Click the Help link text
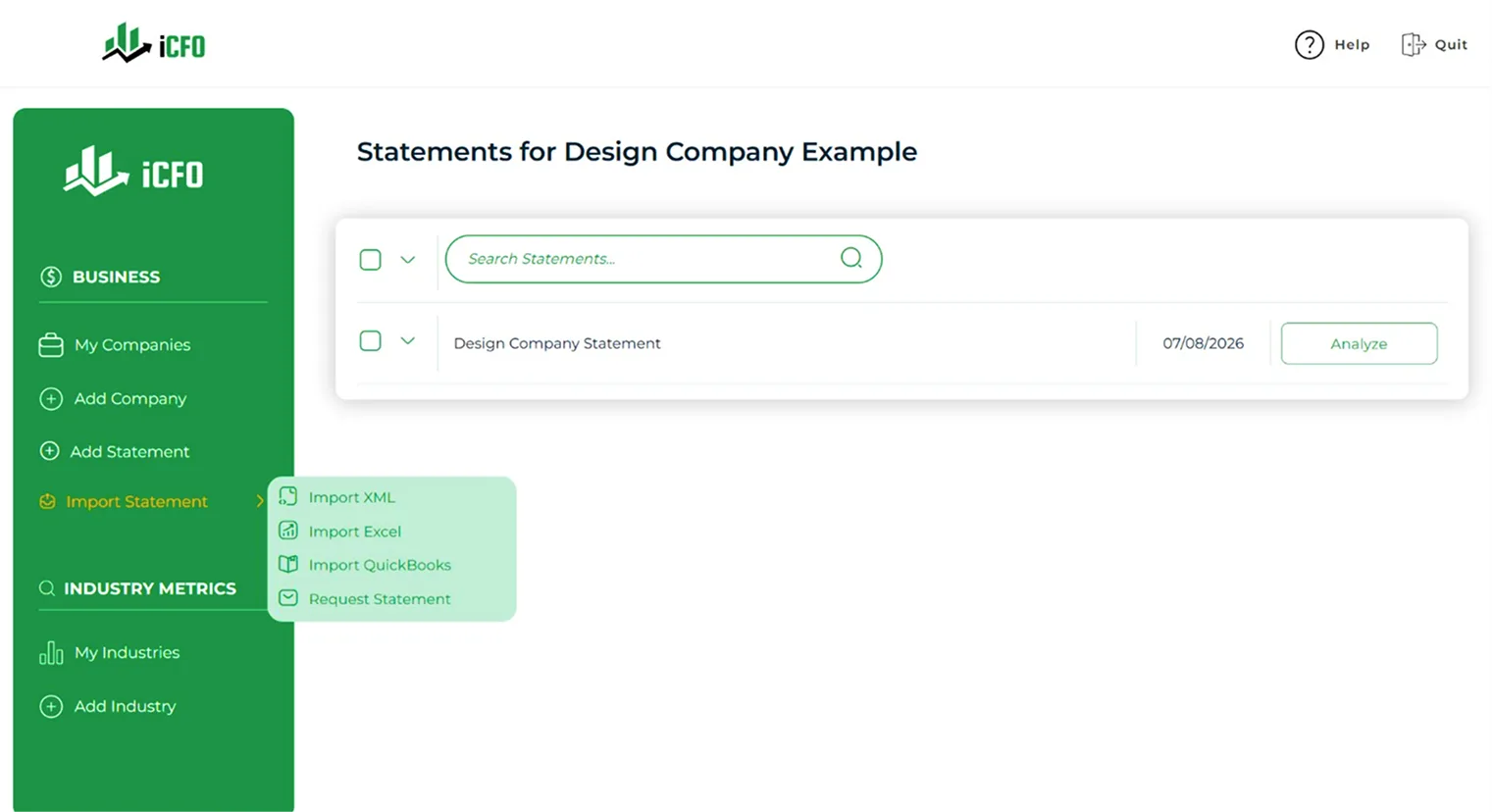The width and height of the screenshot is (1492, 812). (1352, 44)
